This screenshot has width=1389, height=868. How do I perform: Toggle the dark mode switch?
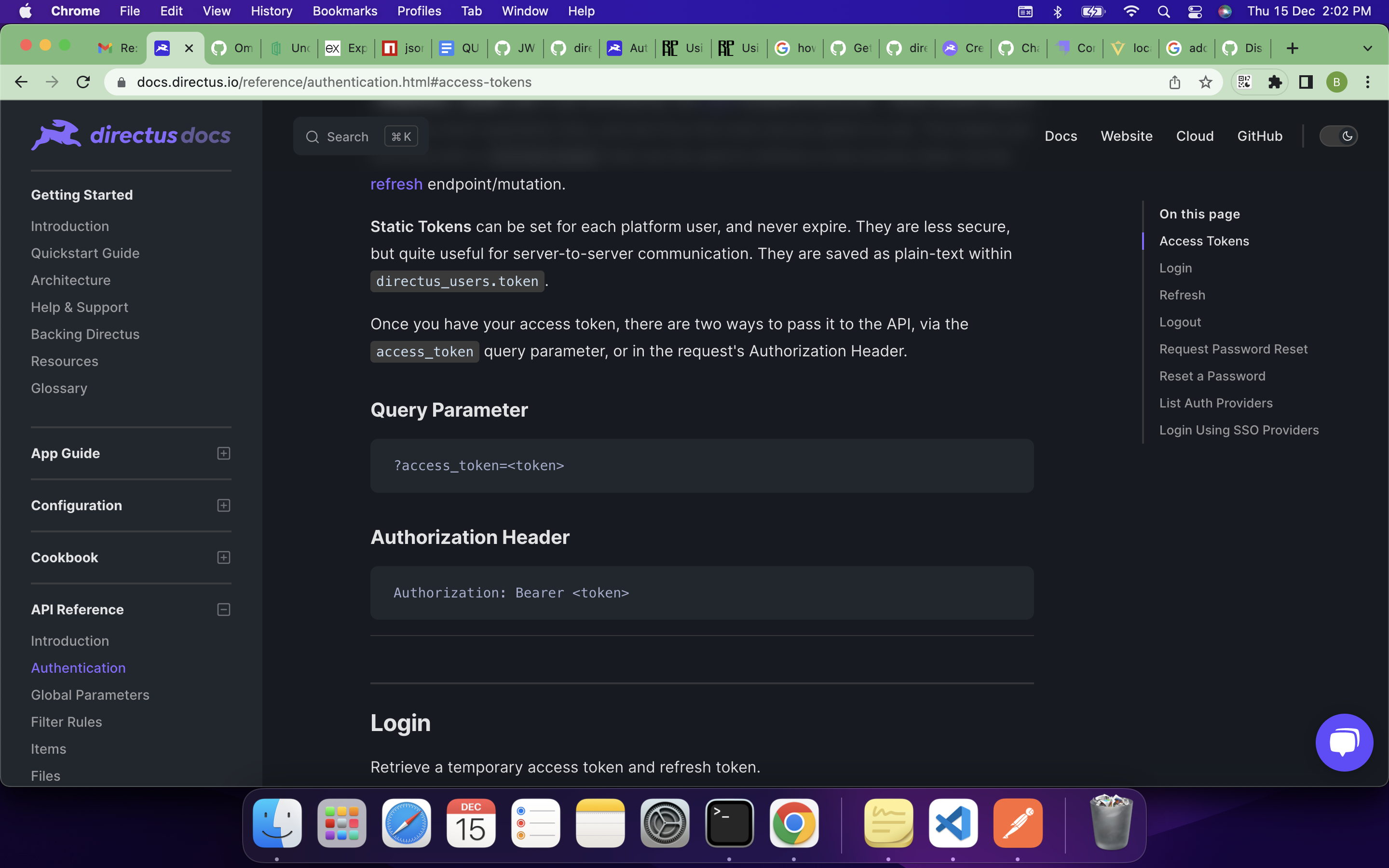(1339, 136)
